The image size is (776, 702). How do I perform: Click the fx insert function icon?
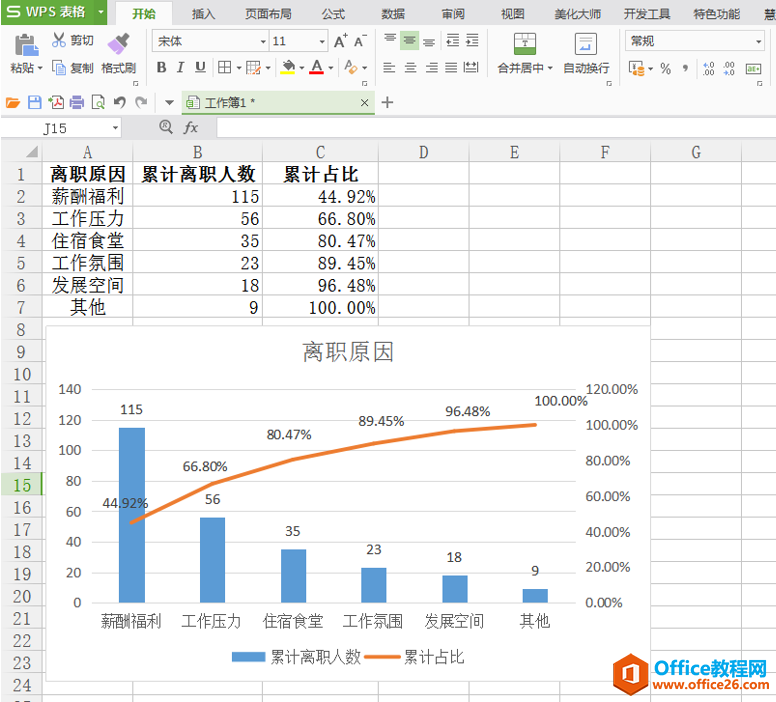[191, 128]
